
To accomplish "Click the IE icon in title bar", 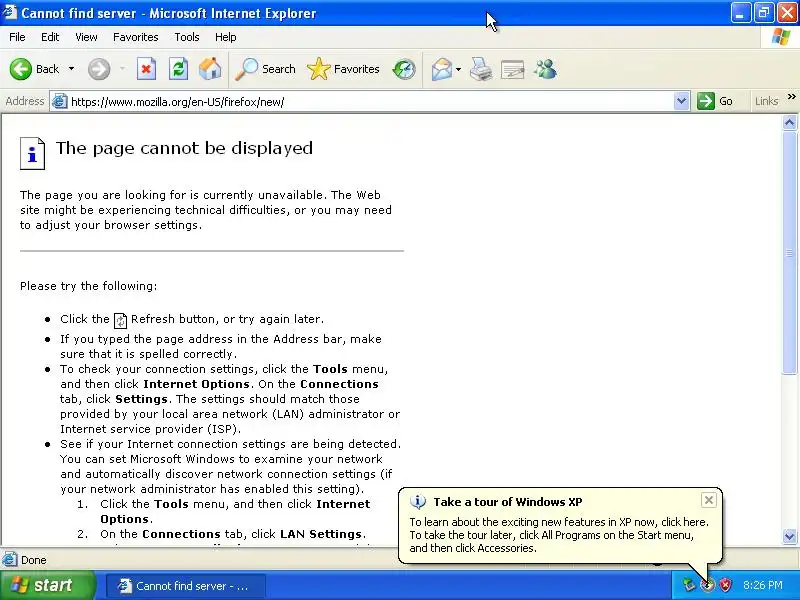I will pos(9,12).
